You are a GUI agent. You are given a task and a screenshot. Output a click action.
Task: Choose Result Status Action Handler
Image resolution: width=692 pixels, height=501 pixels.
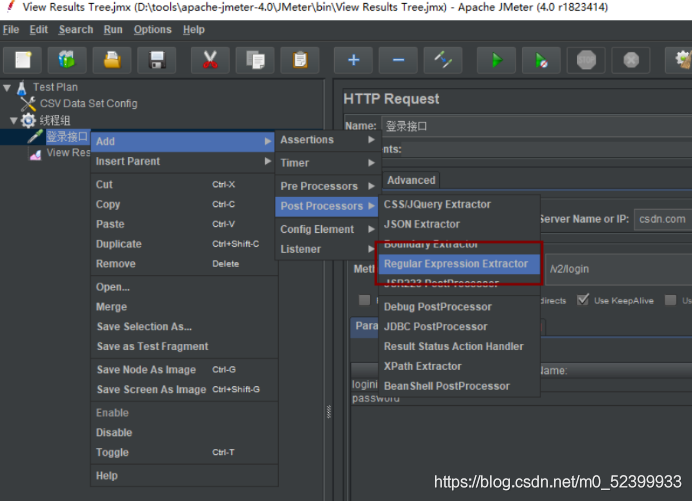[459, 347]
